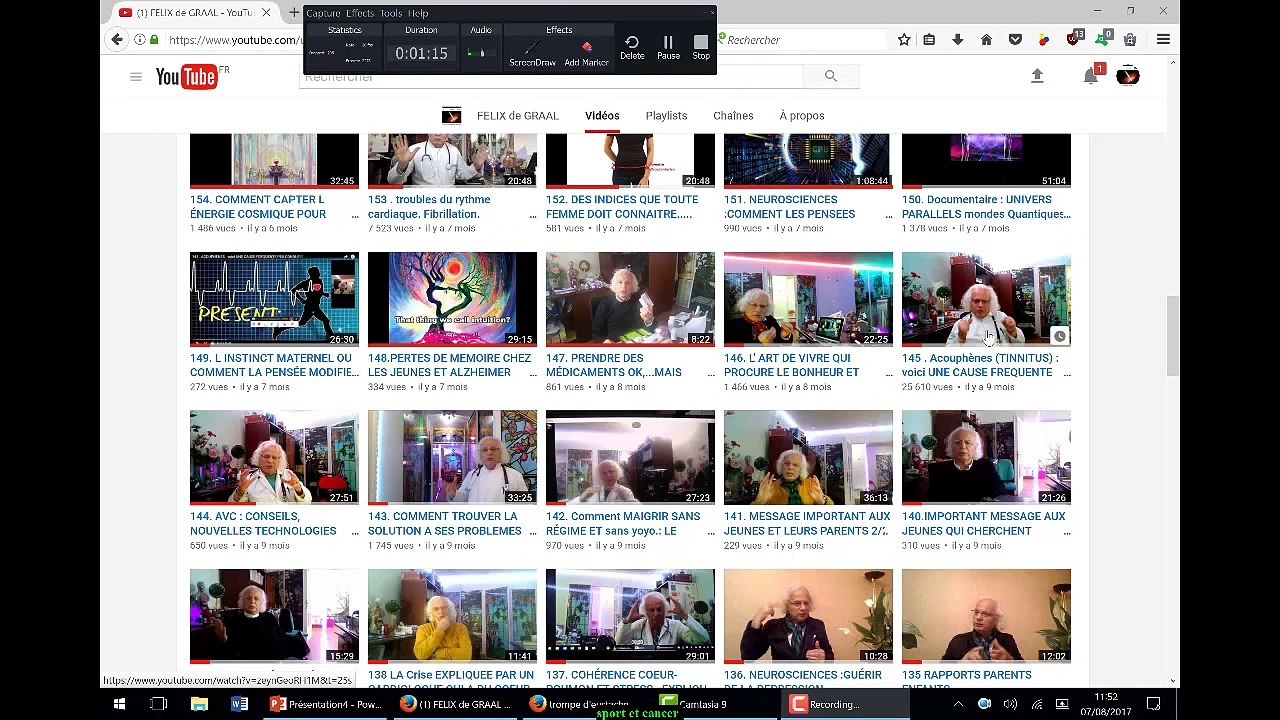Viewport: 1280px width, 720px height.
Task: Click the 147. PRENDRE DES MÉDICAMENTS thumbnail
Action: [x=630, y=299]
